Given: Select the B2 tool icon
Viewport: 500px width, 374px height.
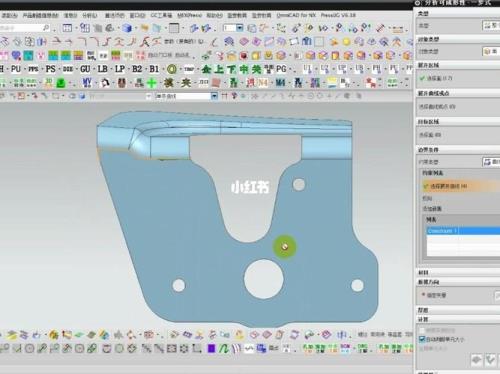Looking at the screenshot, I should coord(137,69).
